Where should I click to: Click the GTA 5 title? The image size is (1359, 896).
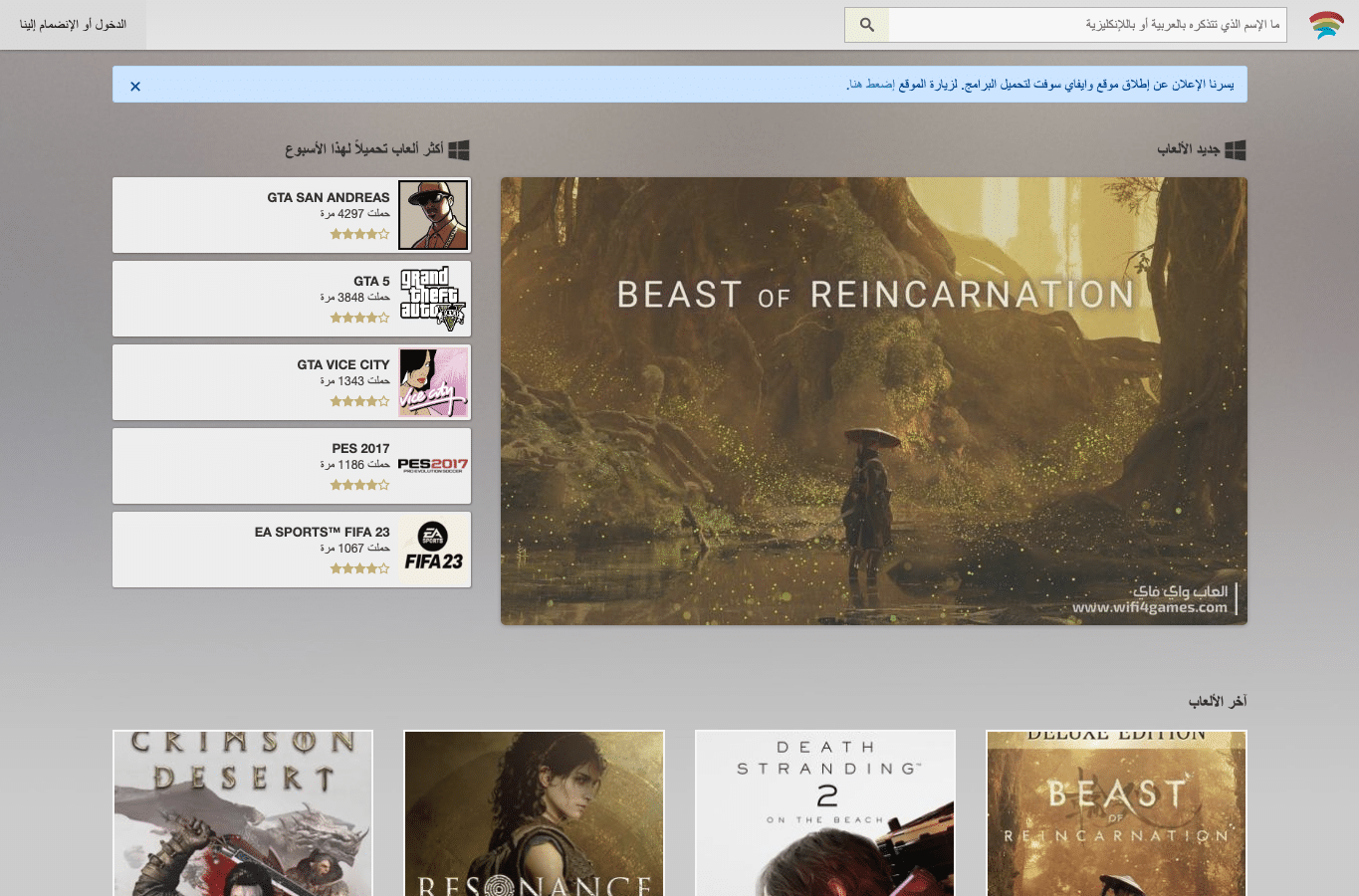371,281
